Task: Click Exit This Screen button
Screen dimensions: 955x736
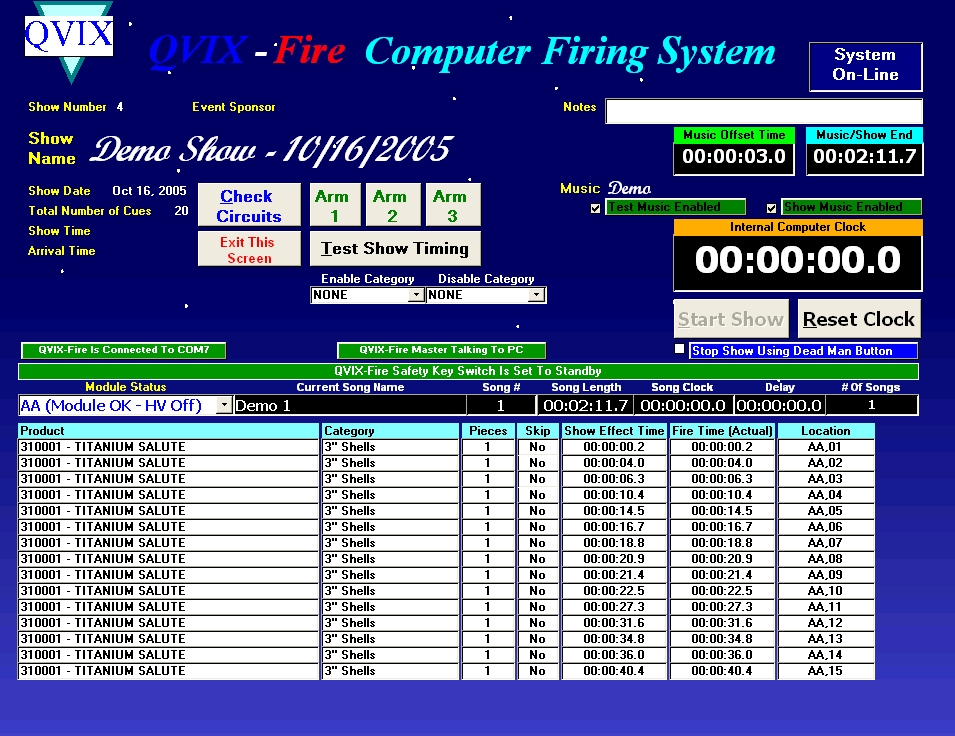Action: (249, 249)
